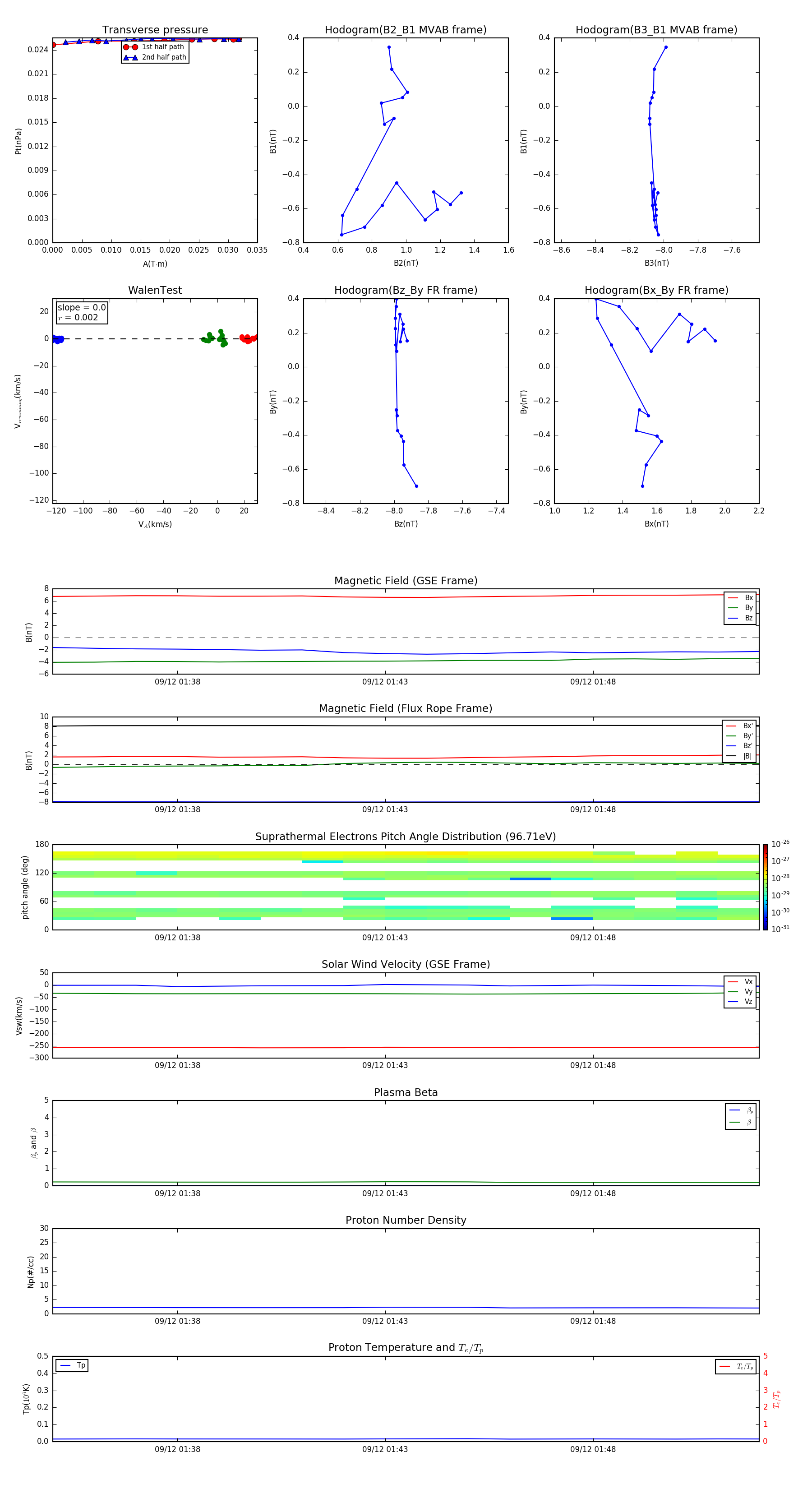Click the blue cluster in WalenTest plot
The height and width of the screenshot is (1489, 812).
[58, 339]
